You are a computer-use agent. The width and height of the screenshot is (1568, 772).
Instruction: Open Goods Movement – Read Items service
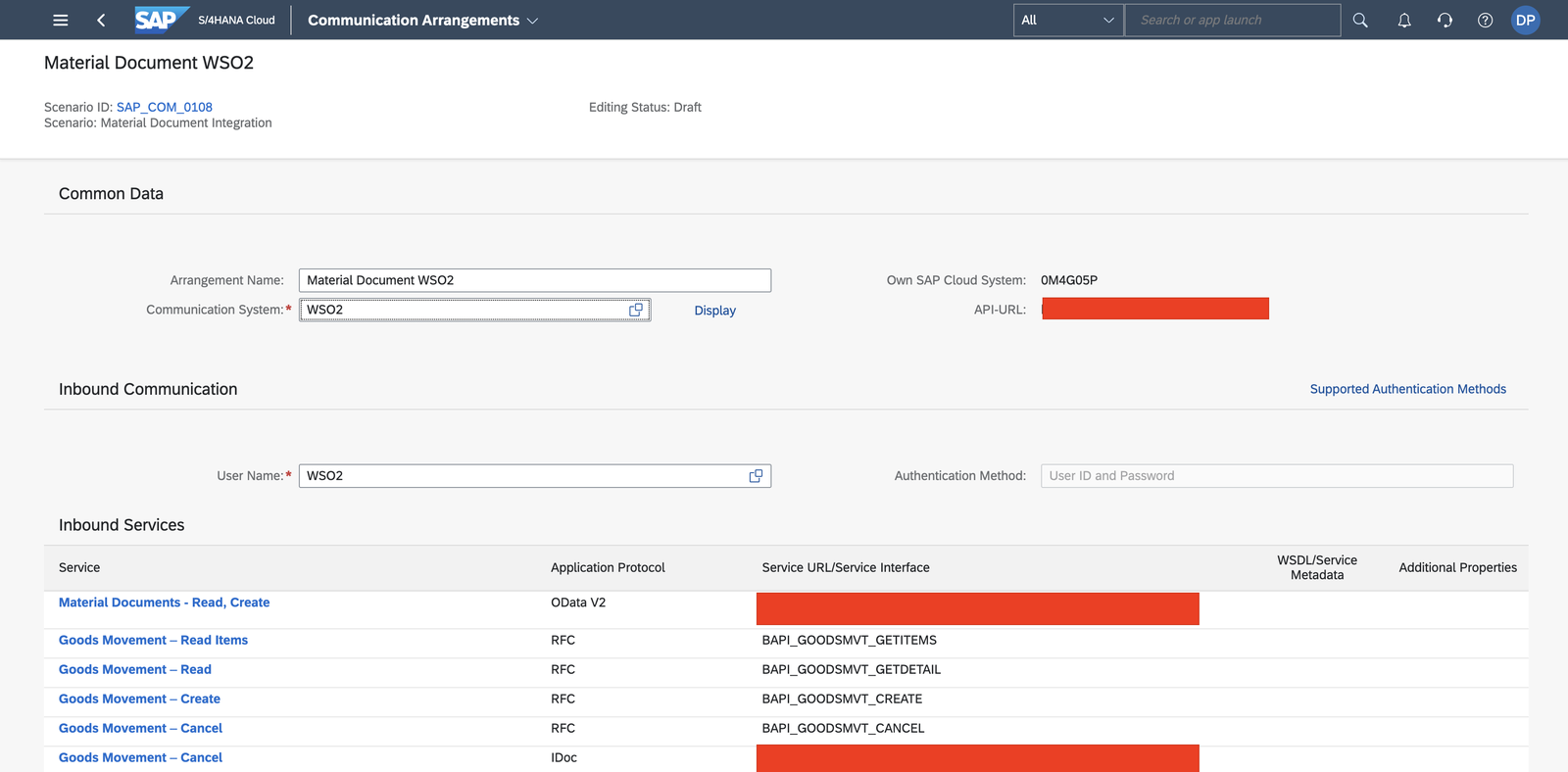click(153, 640)
